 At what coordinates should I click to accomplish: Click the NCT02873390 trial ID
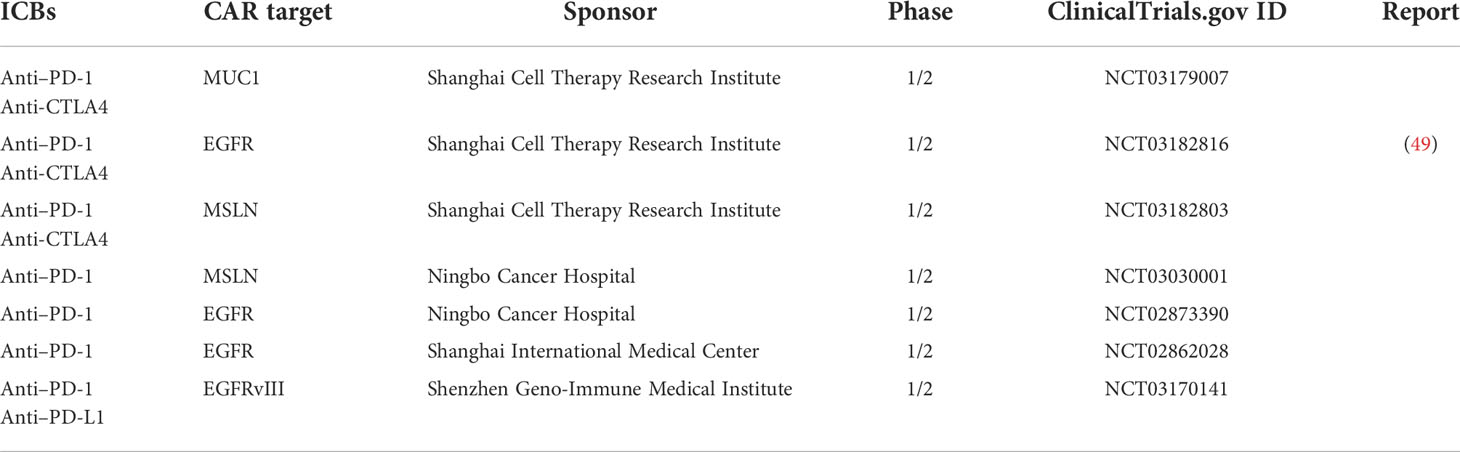(1166, 314)
